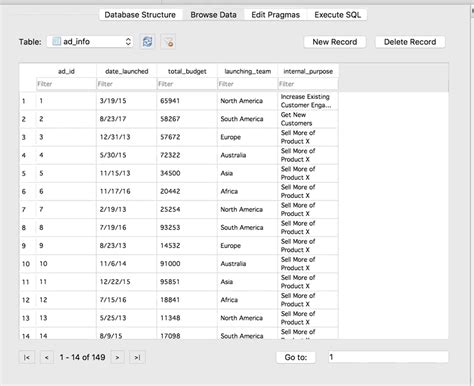Select date cell 7/15/16

pyautogui.click(x=127, y=300)
